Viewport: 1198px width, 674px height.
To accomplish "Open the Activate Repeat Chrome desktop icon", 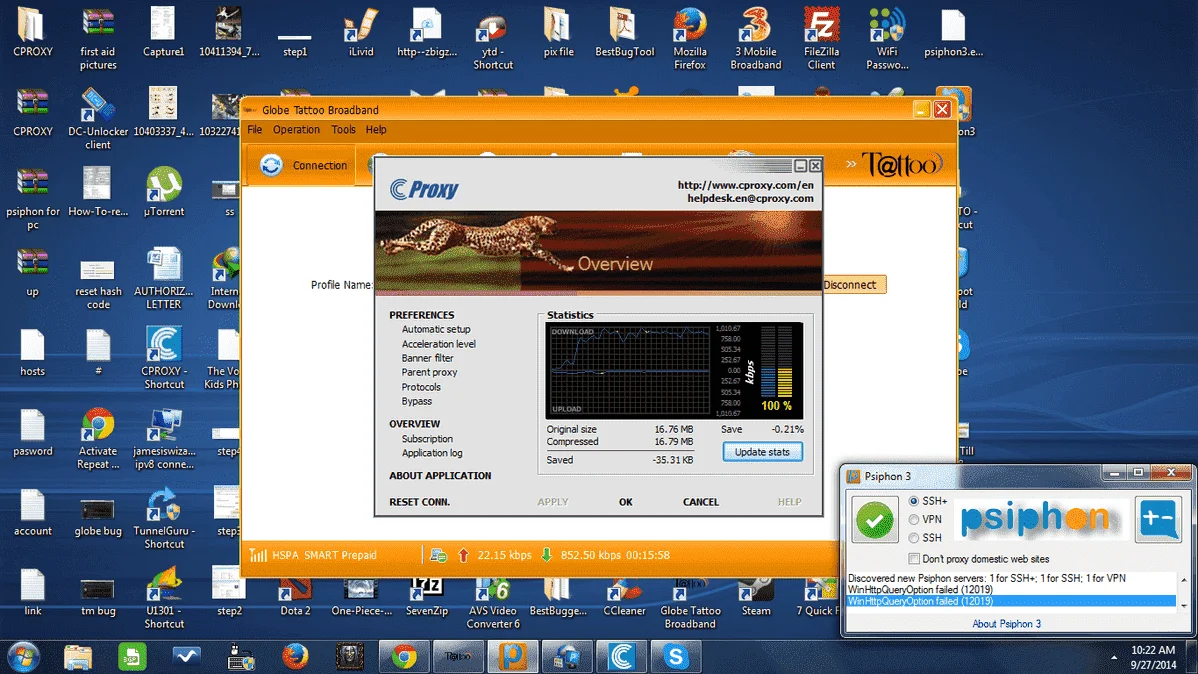I will (98, 437).
